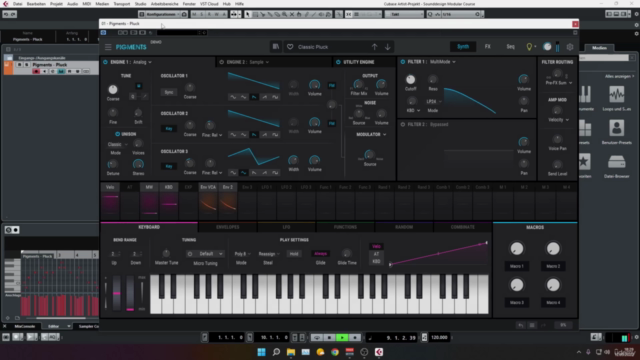Viewport: 640px width, 360px height.
Task: Toggle Utility Engine power button
Action: pyautogui.click(x=338, y=62)
